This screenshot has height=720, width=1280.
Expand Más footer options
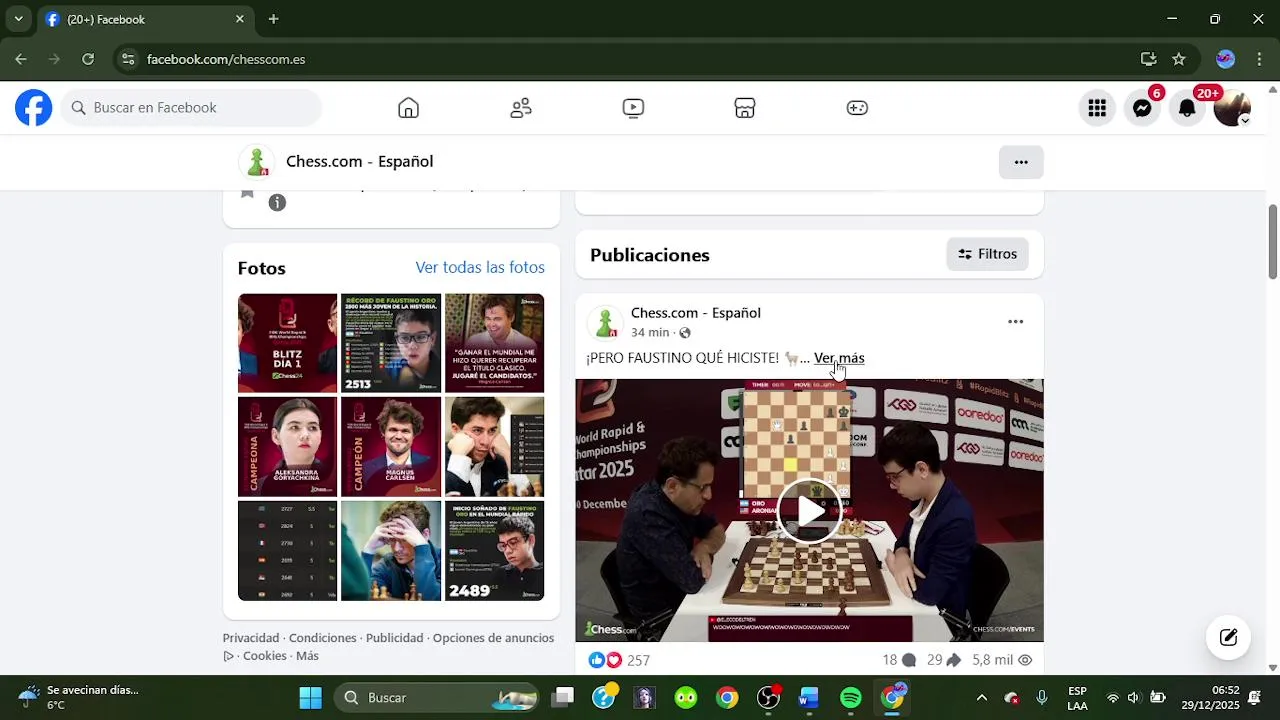point(307,656)
